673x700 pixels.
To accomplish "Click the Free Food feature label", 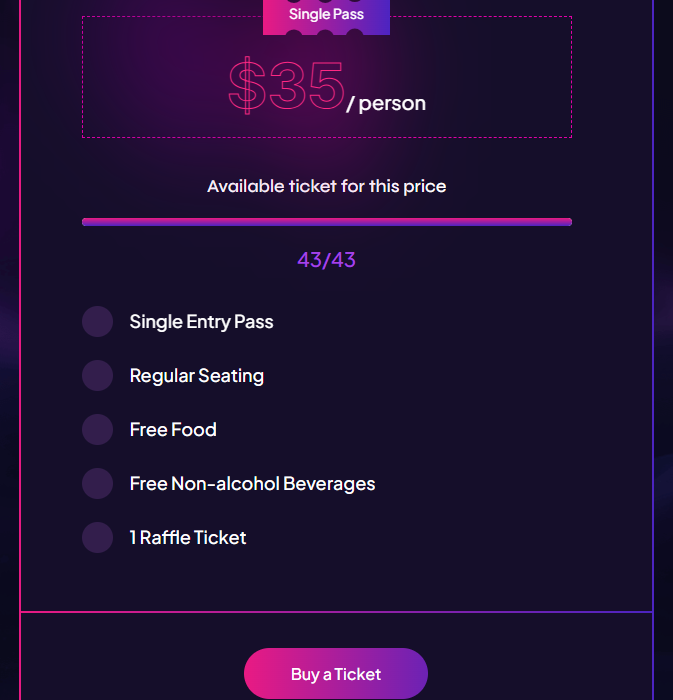I will pos(173,430).
